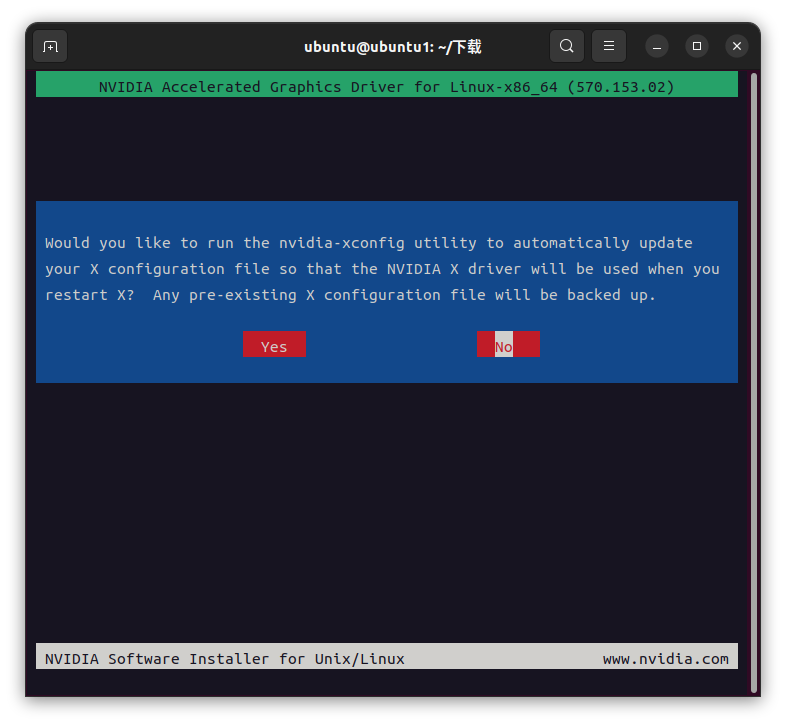Click the terminal vertical scrollbar

[754, 383]
